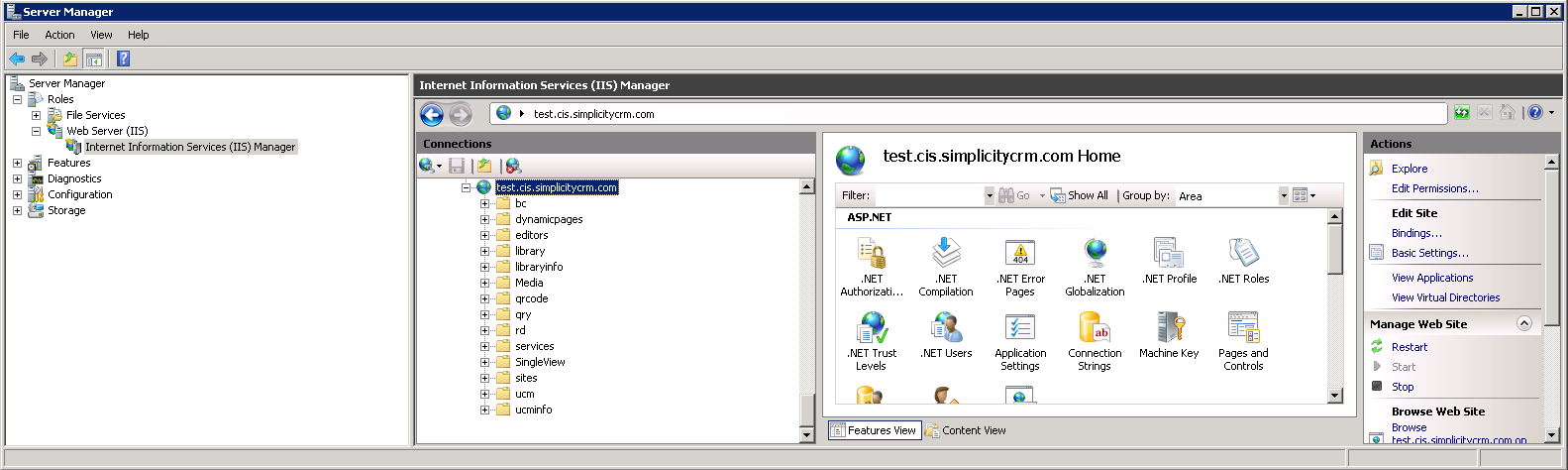Screen dimensions: 1568x470
Task: Click the Up folder icon in Connections toolbar
Action: point(484,166)
